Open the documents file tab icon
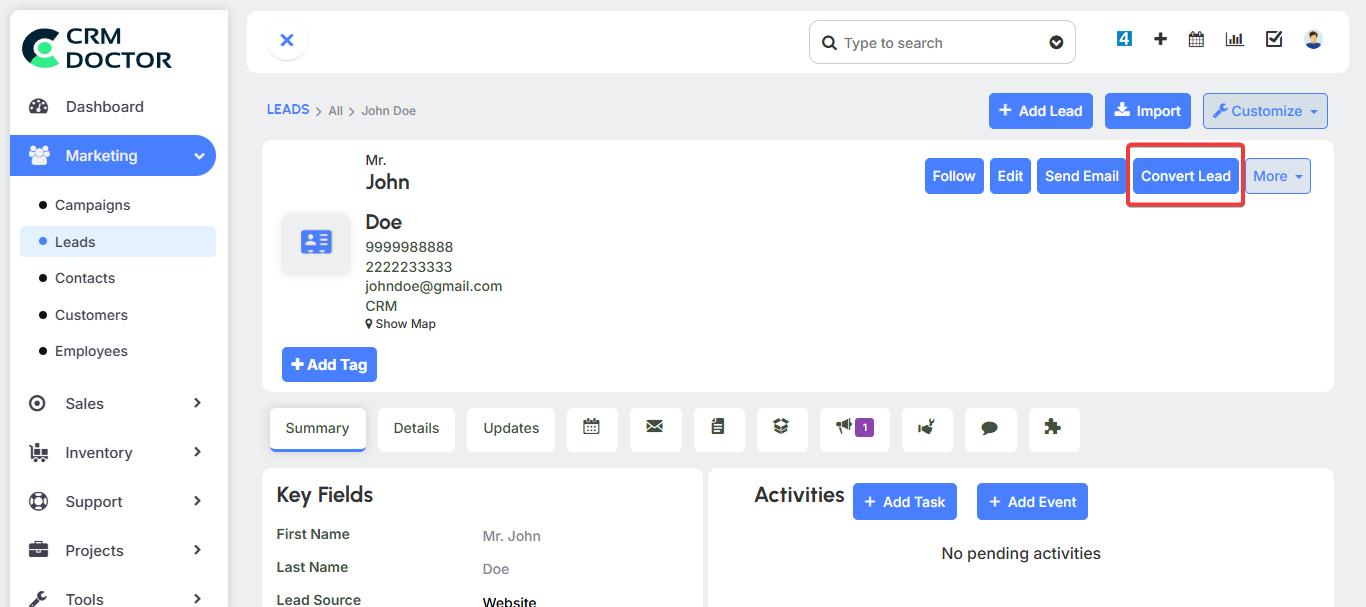This screenshot has height=607, width=1366. [718, 428]
